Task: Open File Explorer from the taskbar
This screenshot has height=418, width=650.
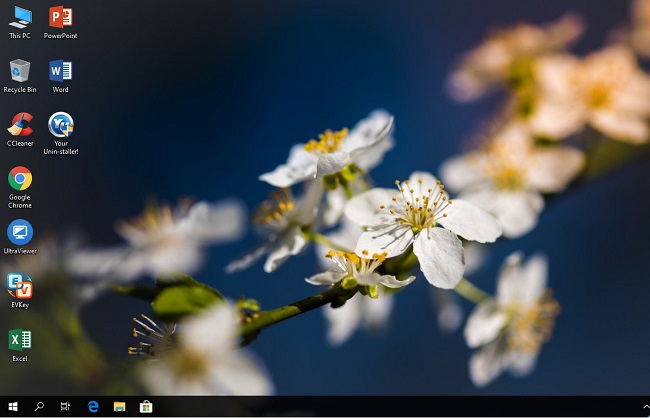Action: point(119,407)
